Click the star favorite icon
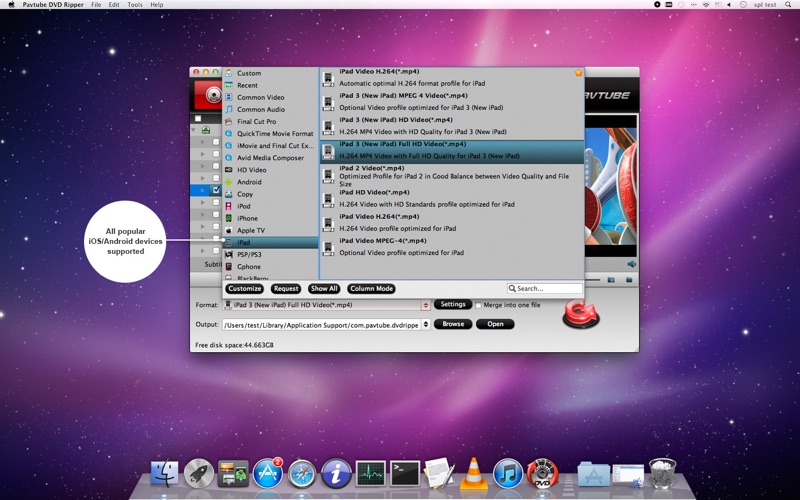The height and width of the screenshot is (500, 800). 578,73
